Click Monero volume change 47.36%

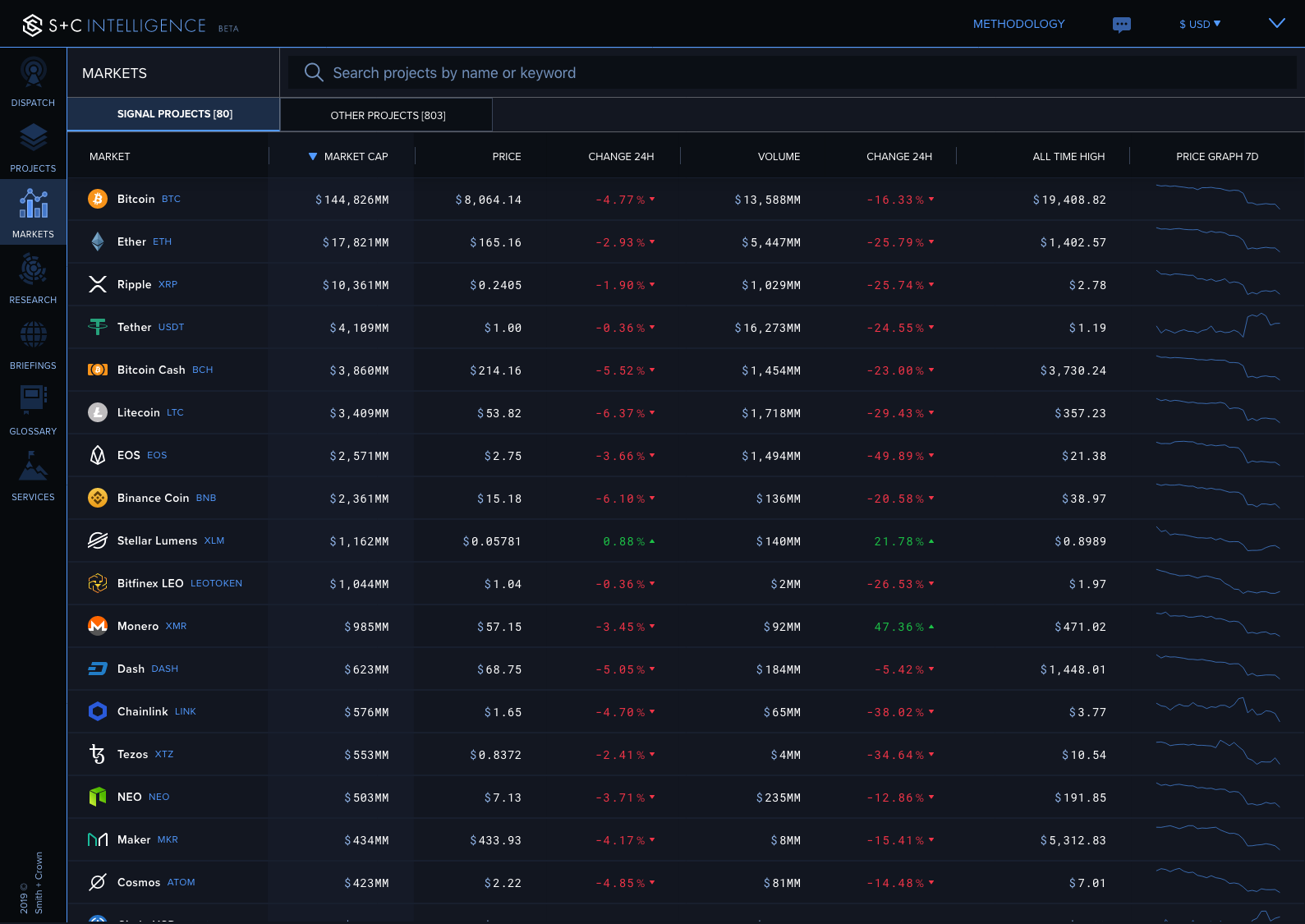(x=903, y=627)
